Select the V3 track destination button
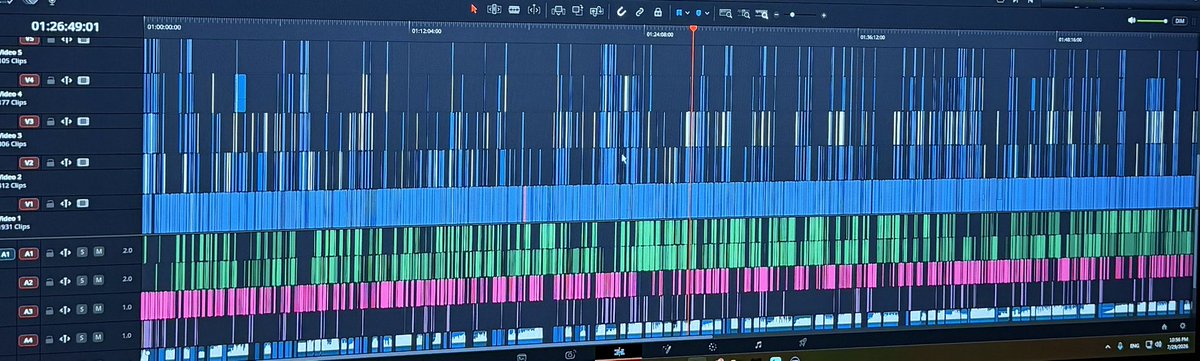 tap(29, 121)
